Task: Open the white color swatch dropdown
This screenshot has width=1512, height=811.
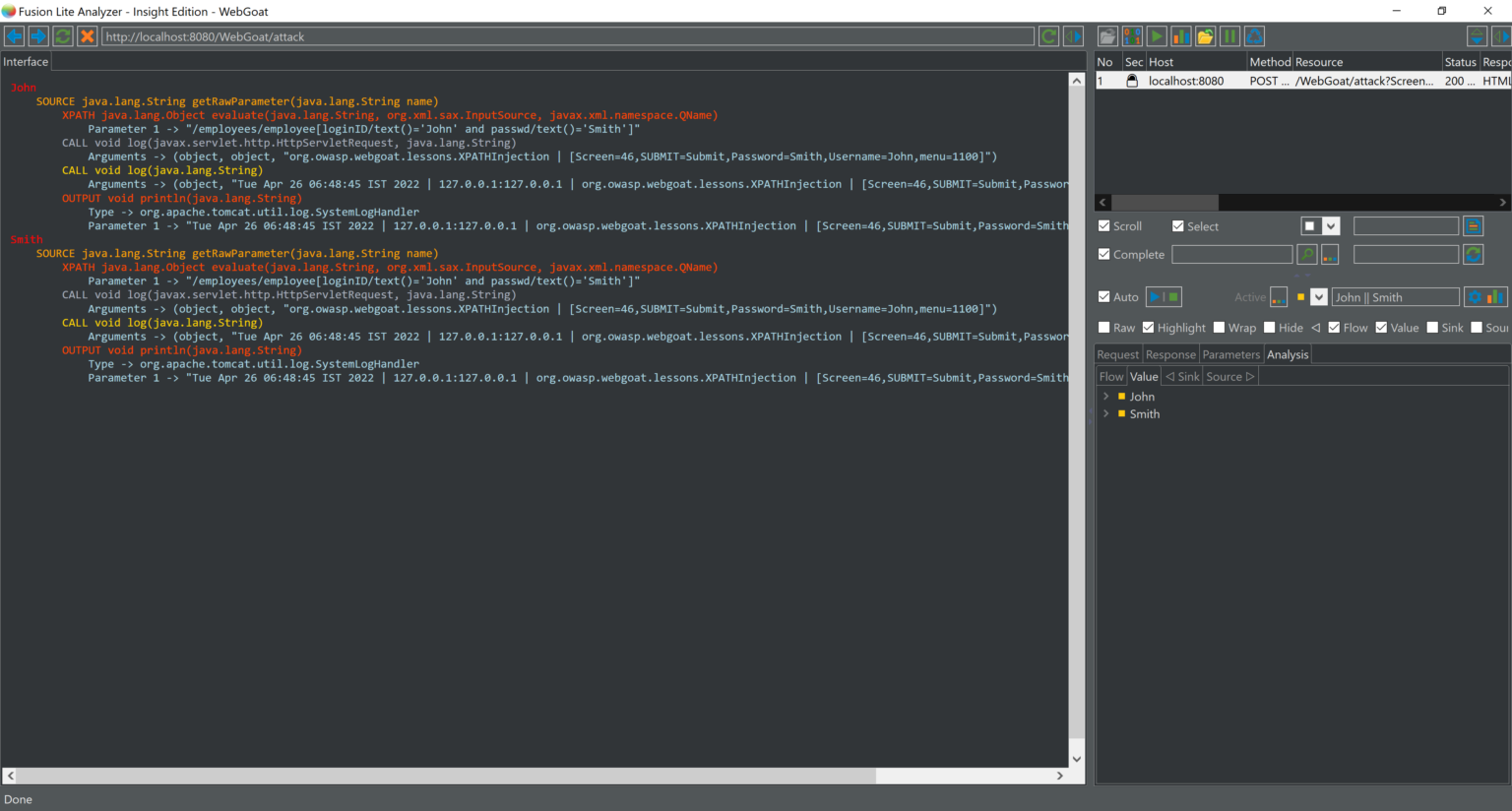Action: [1331, 226]
